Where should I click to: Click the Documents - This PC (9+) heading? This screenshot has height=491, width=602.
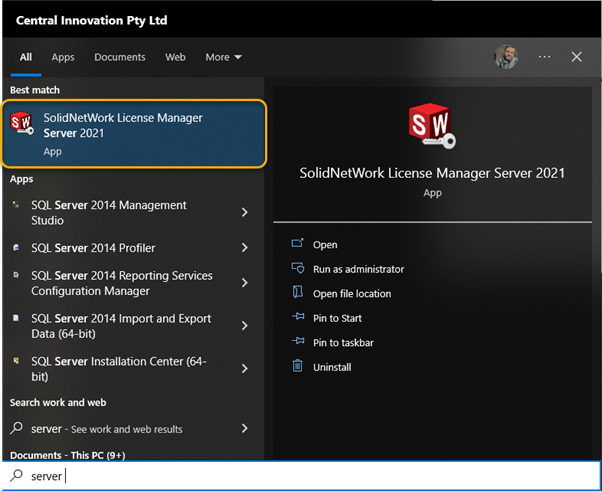pyautogui.click(x=68, y=455)
